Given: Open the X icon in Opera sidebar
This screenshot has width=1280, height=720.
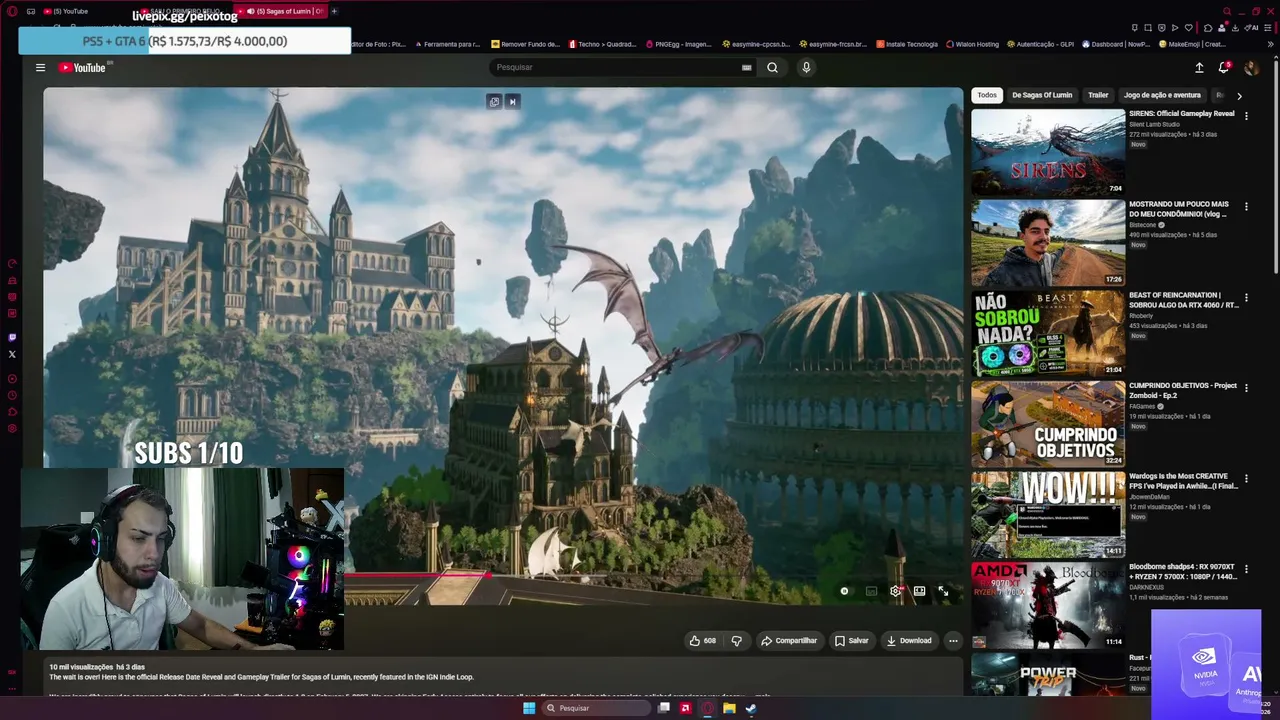Looking at the screenshot, I should coord(12,354).
